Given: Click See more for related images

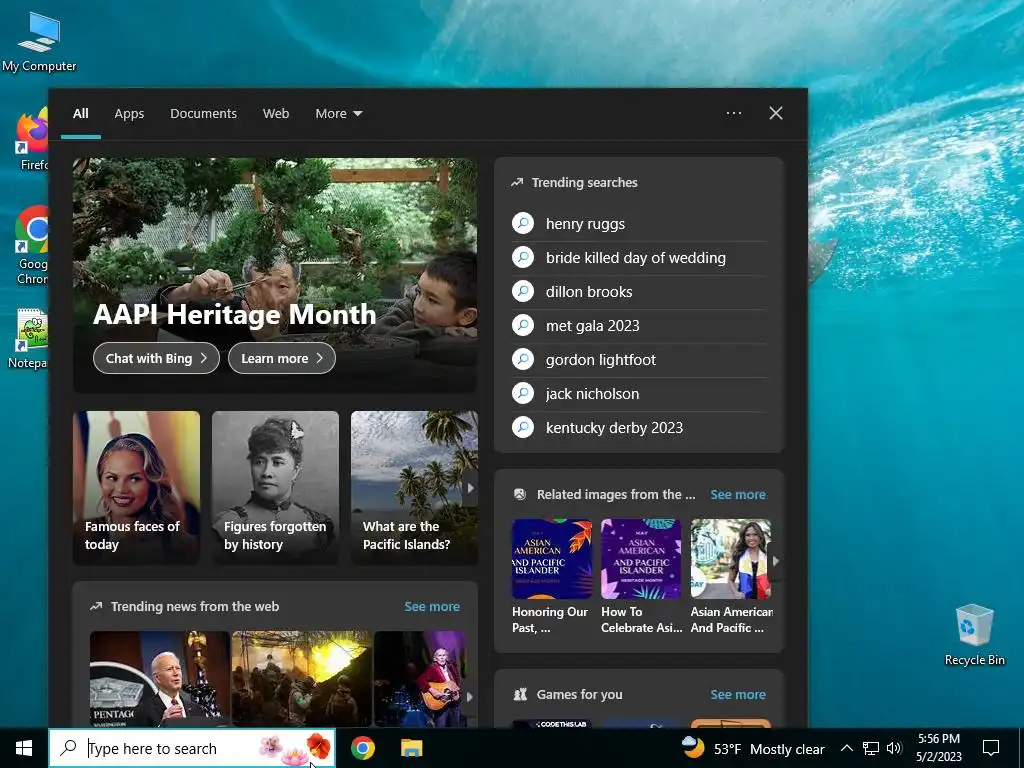Looking at the screenshot, I should 738,494.
